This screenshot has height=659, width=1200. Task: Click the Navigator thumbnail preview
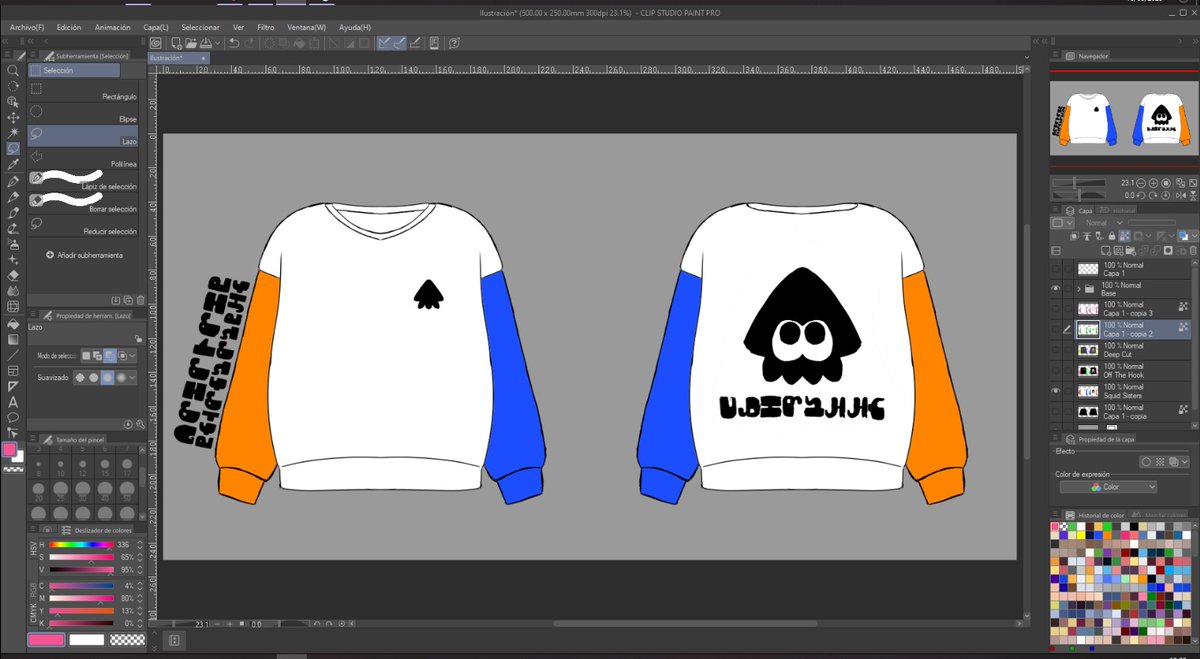pos(1122,118)
